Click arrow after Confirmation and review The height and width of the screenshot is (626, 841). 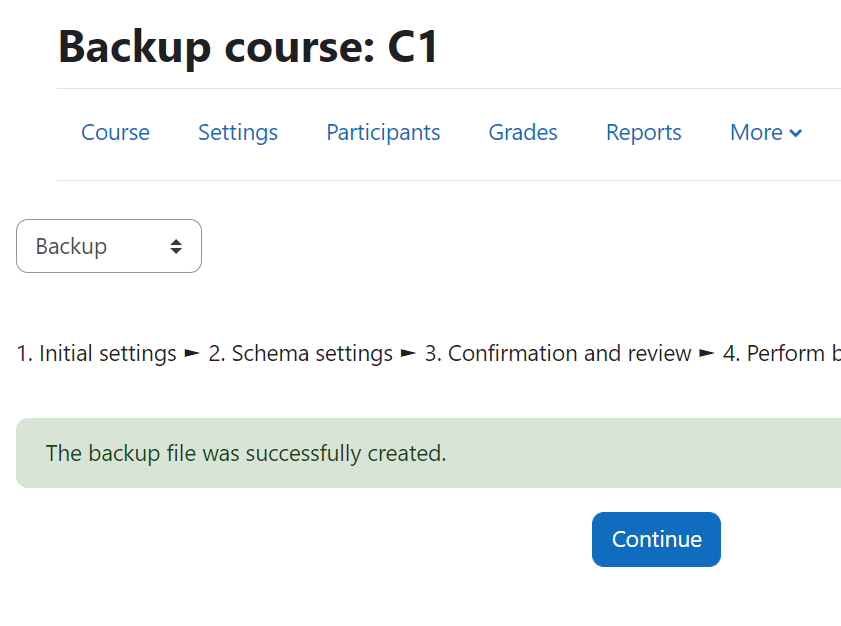(x=707, y=353)
